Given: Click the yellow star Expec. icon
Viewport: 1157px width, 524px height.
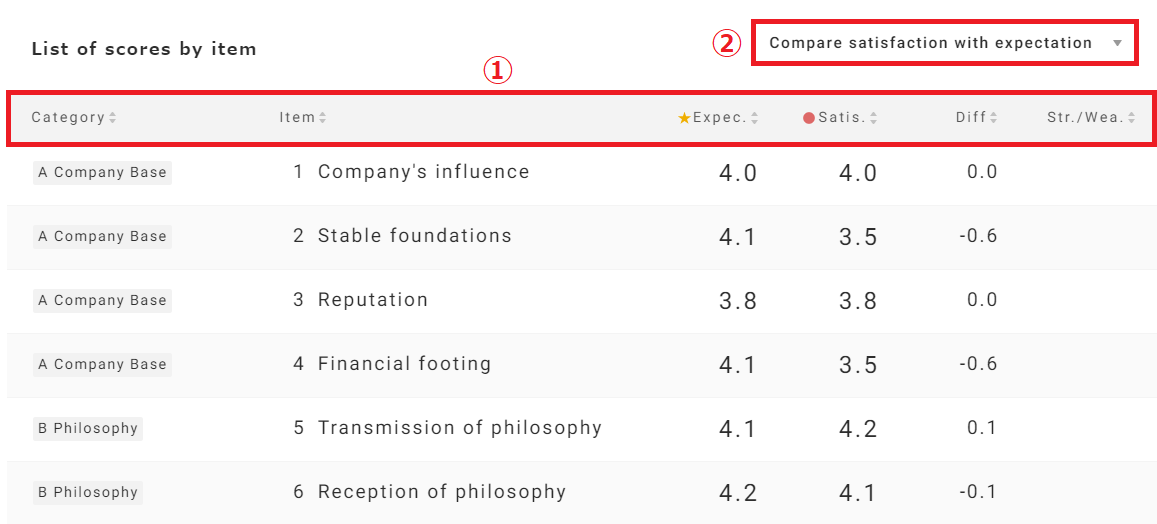Looking at the screenshot, I should coord(684,118).
